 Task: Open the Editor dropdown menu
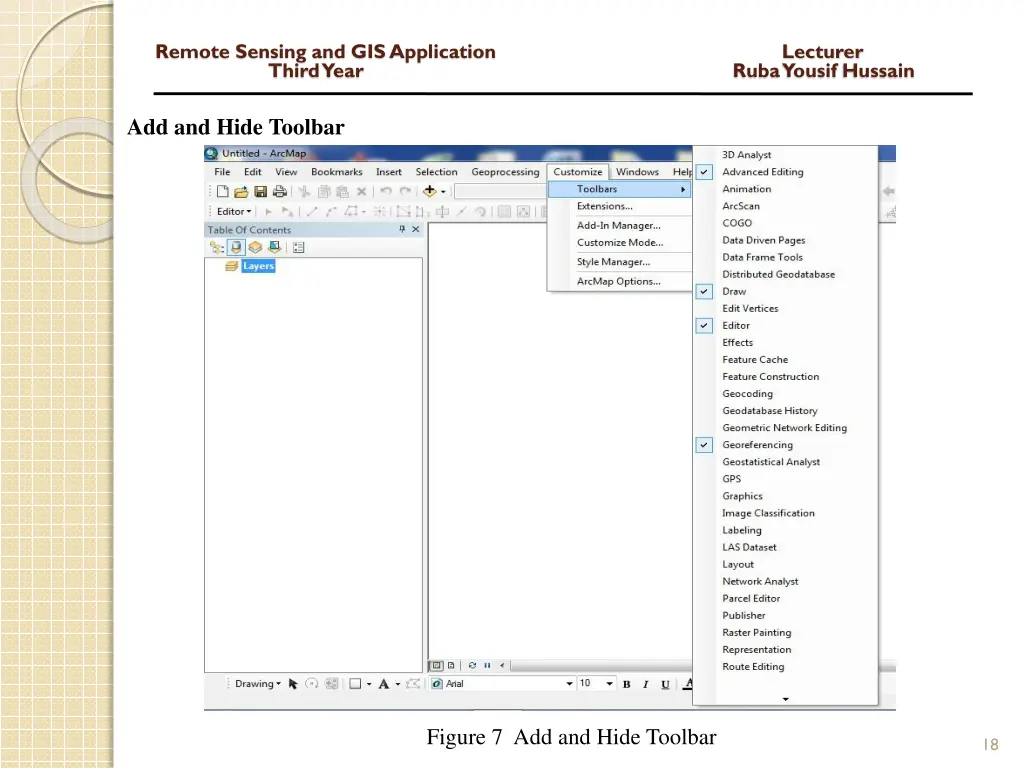pyautogui.click(x=234, y=212)
